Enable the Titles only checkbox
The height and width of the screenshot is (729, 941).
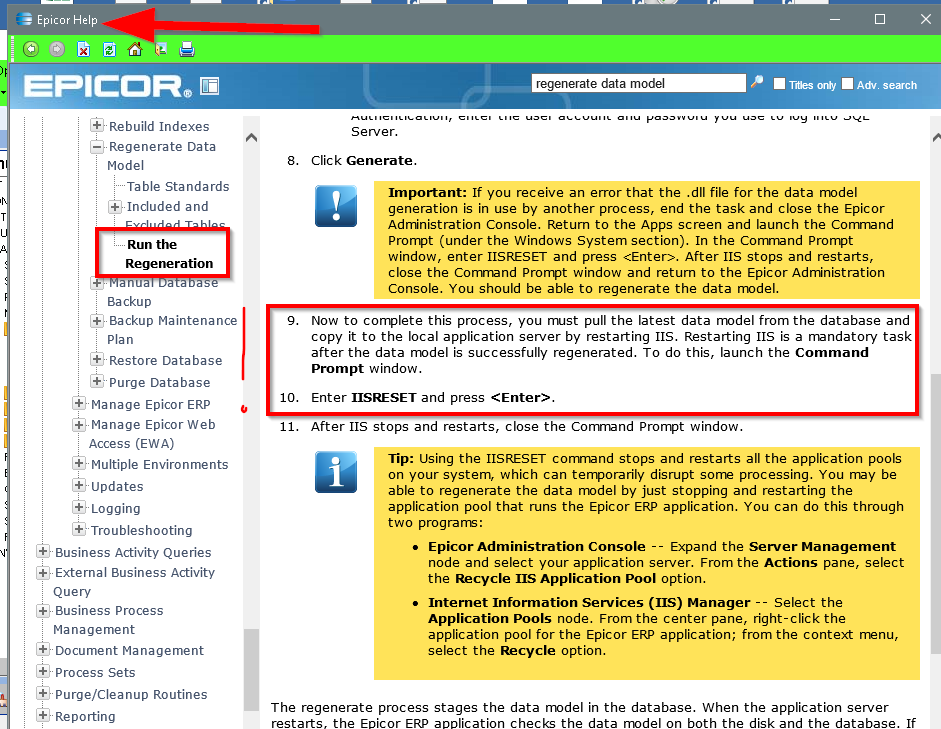(779, 84)
